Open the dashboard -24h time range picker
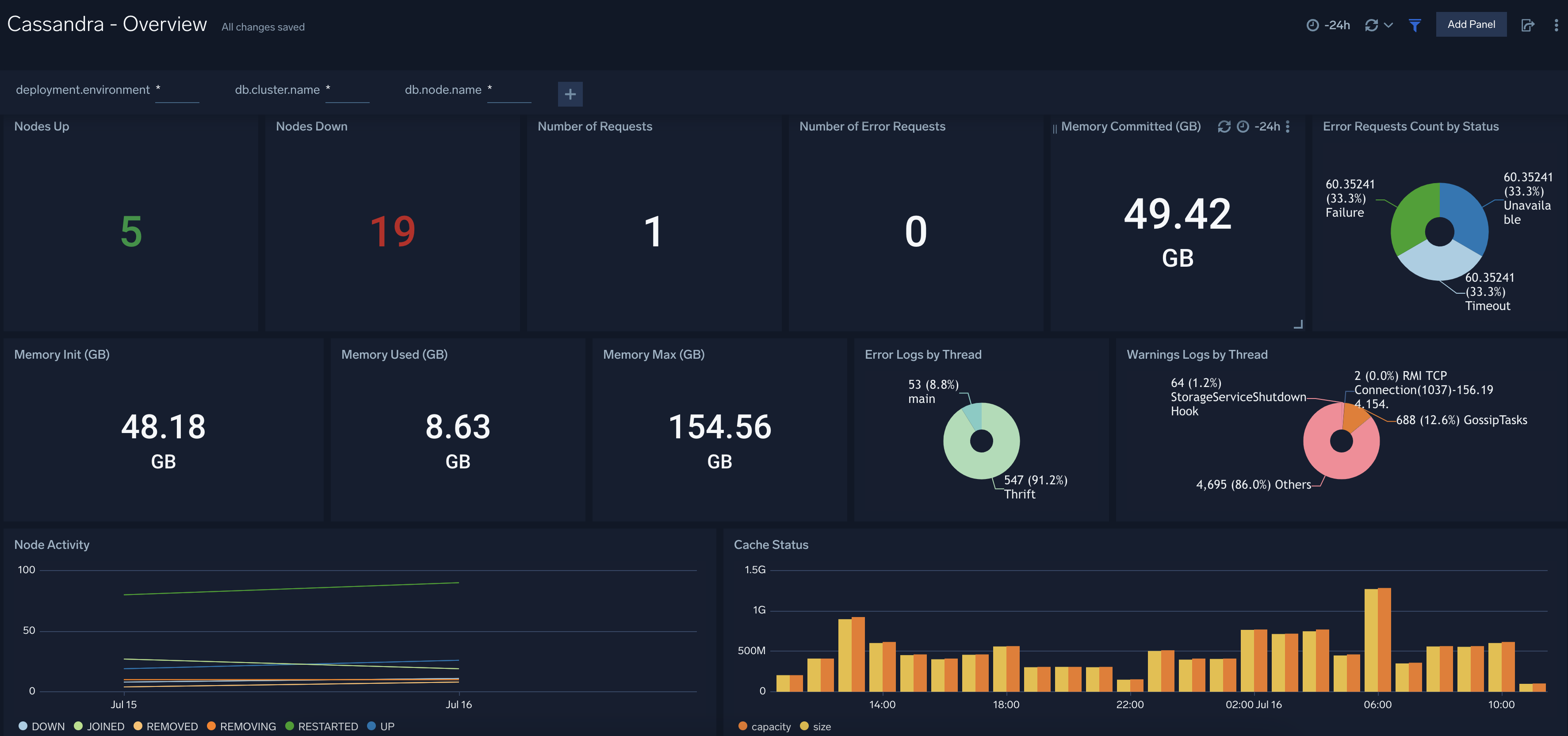This screenshot has width=1568, height=736. point(1327,25)
